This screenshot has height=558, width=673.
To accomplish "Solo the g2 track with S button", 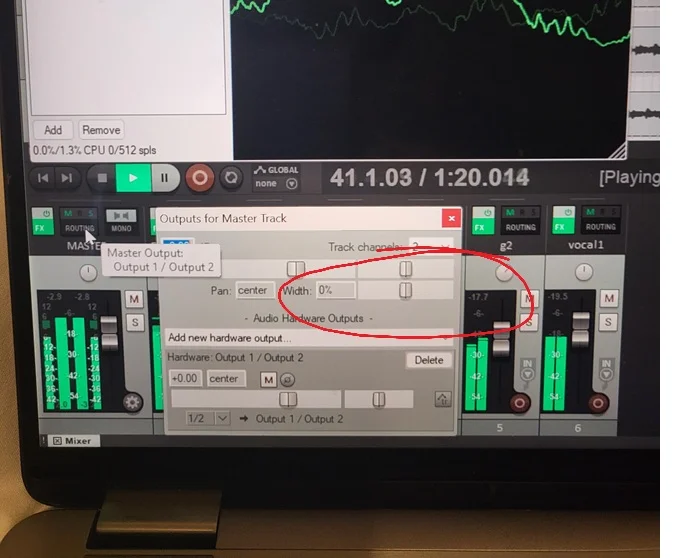I will tap(530, 322).
